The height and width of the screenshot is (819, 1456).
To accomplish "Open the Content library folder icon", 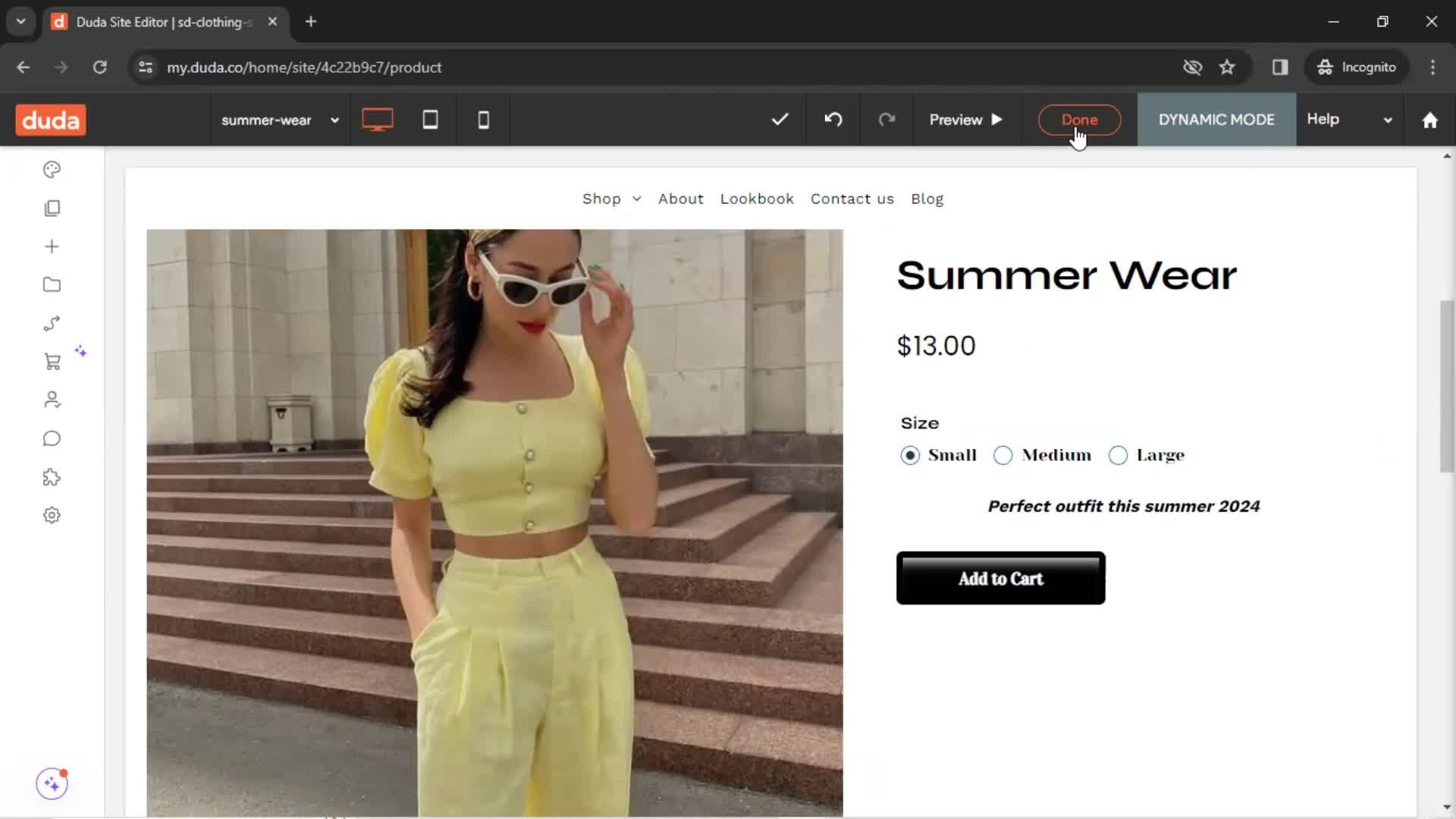I will (52, 285).
